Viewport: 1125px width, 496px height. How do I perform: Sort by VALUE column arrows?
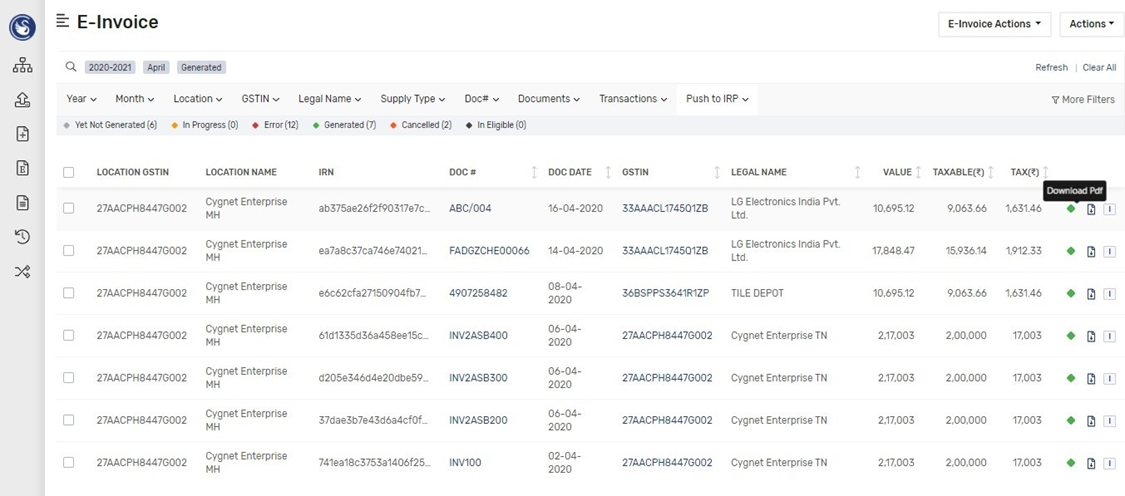pyautogui.click(x=918, y=172)
